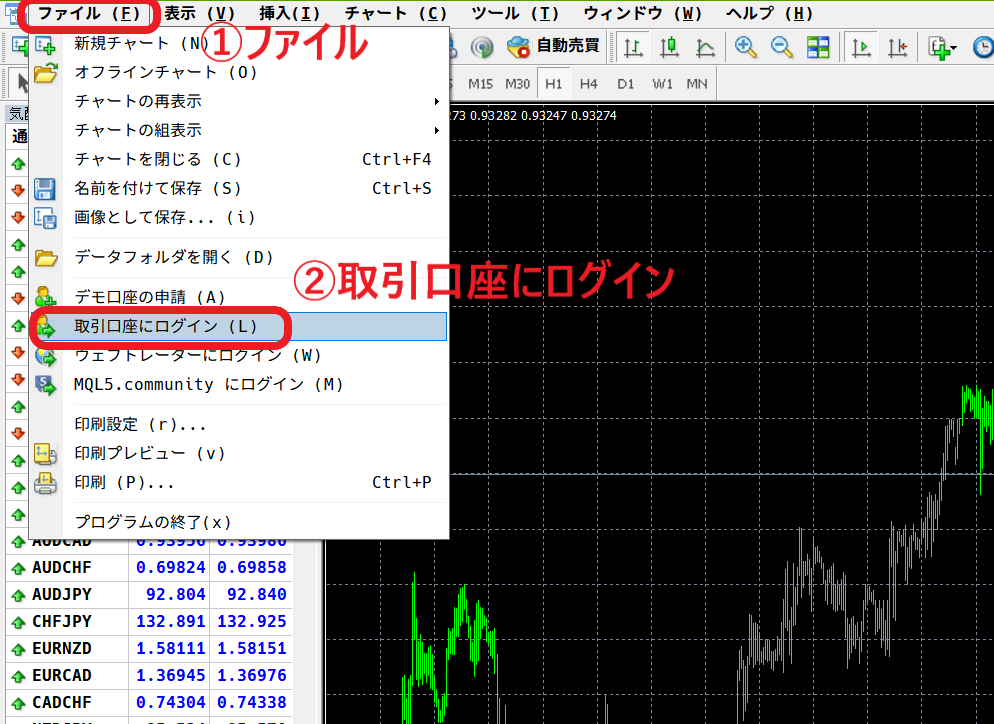Click the bar chart toolbar icon

[633, 47]
